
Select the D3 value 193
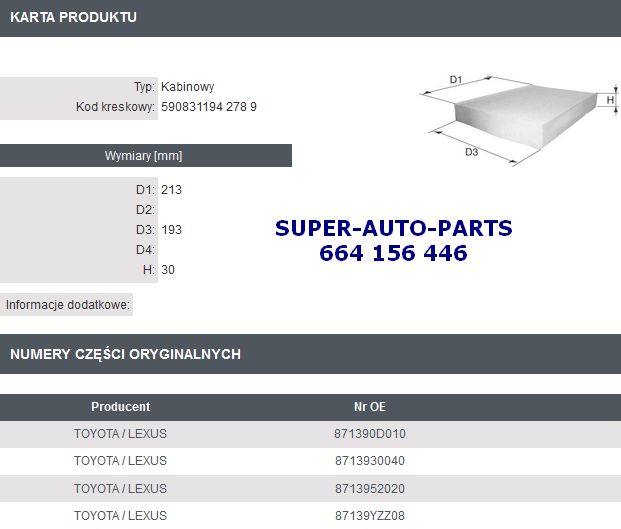(x=171, y=230)
